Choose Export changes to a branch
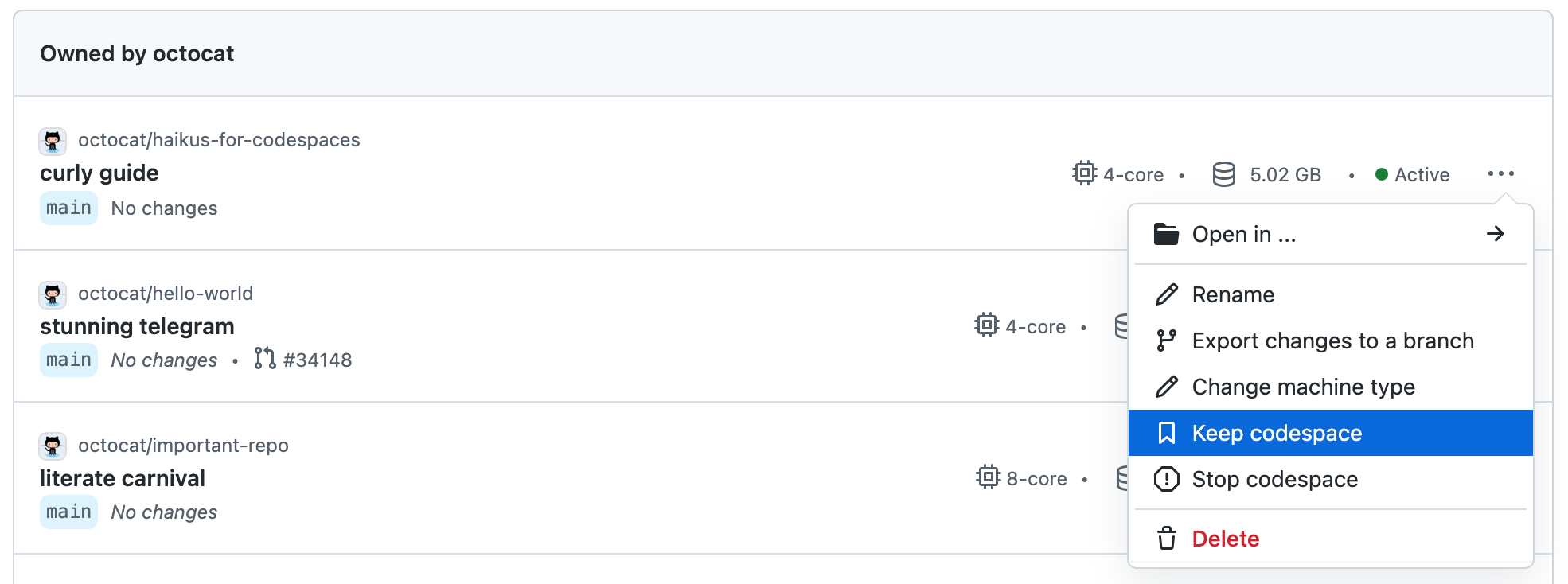This screenshot has height=584, width=1568. [1332, 341]
